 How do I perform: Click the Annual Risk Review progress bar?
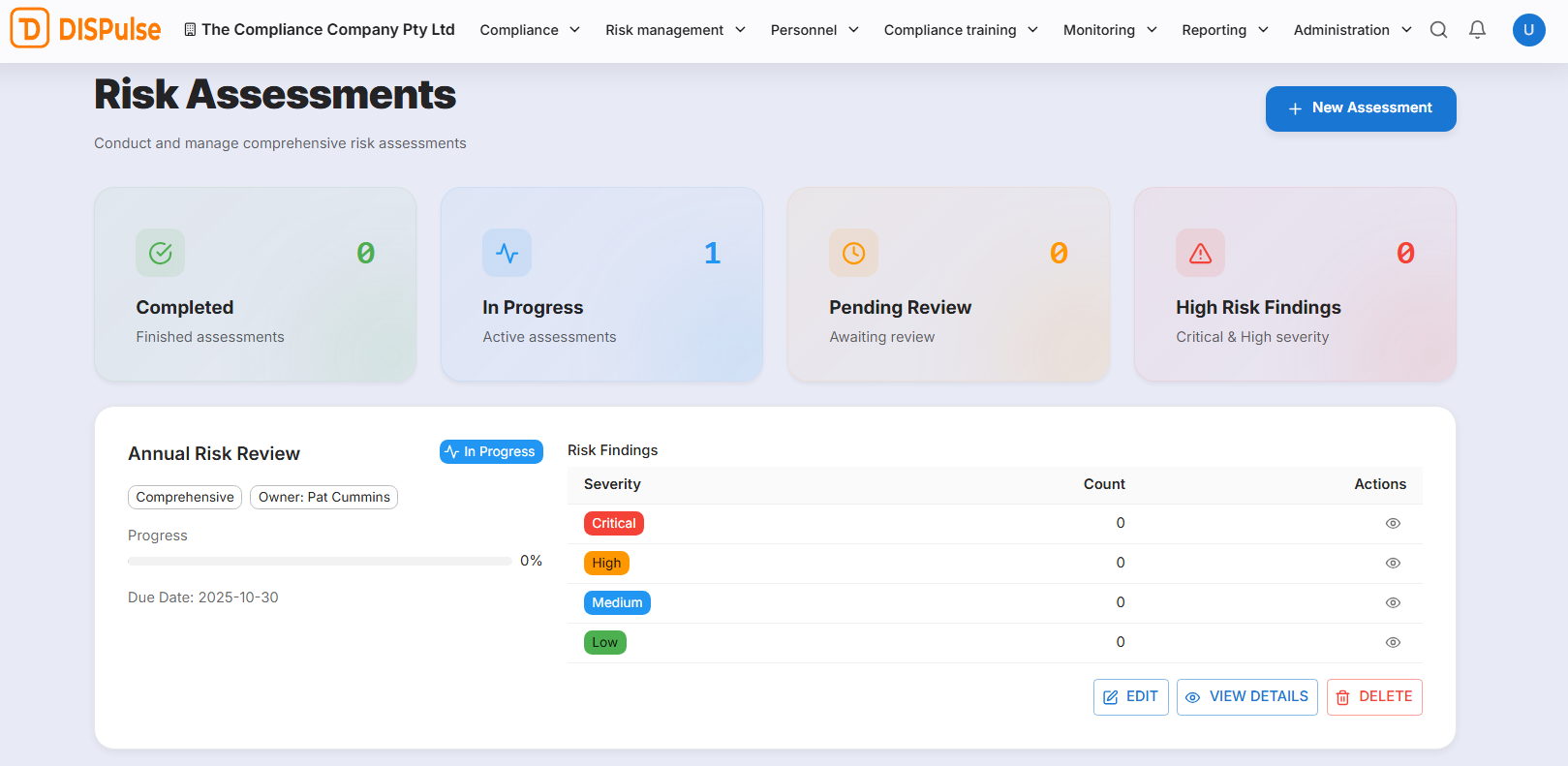click(320, 562)
